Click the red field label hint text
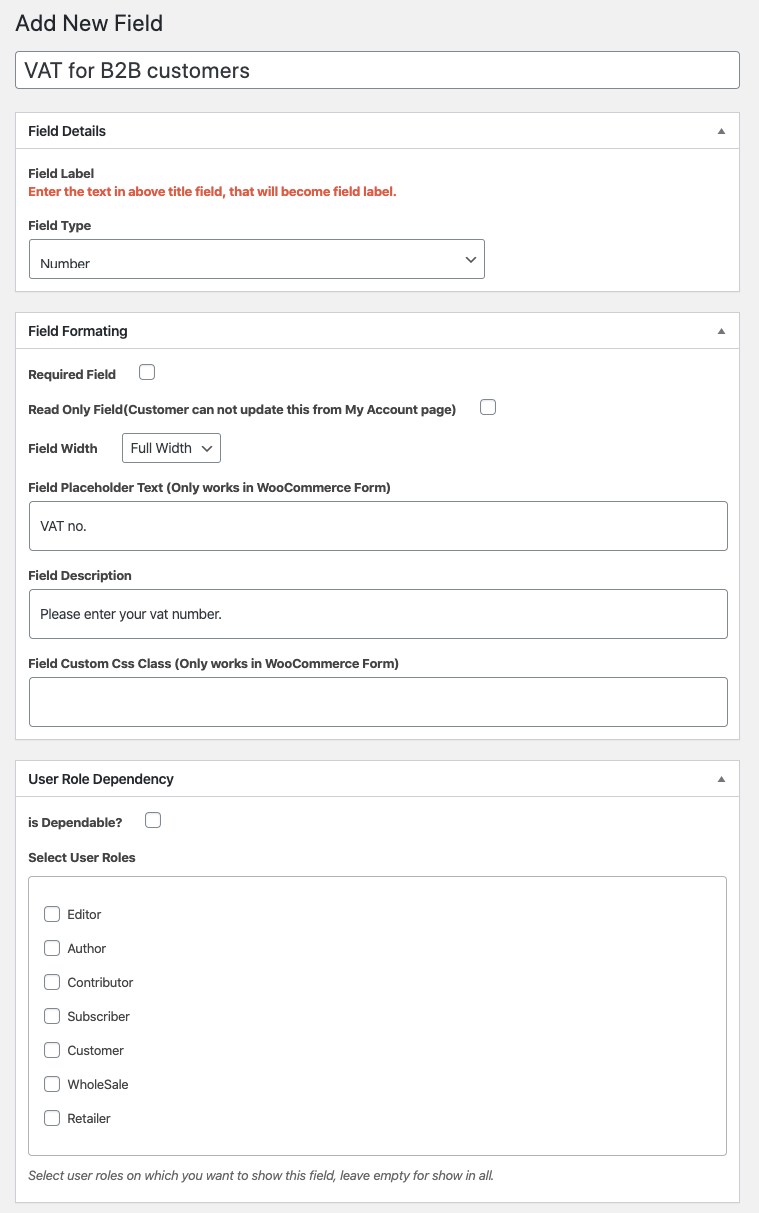The image size is (759, 1213). coord(212,191)
